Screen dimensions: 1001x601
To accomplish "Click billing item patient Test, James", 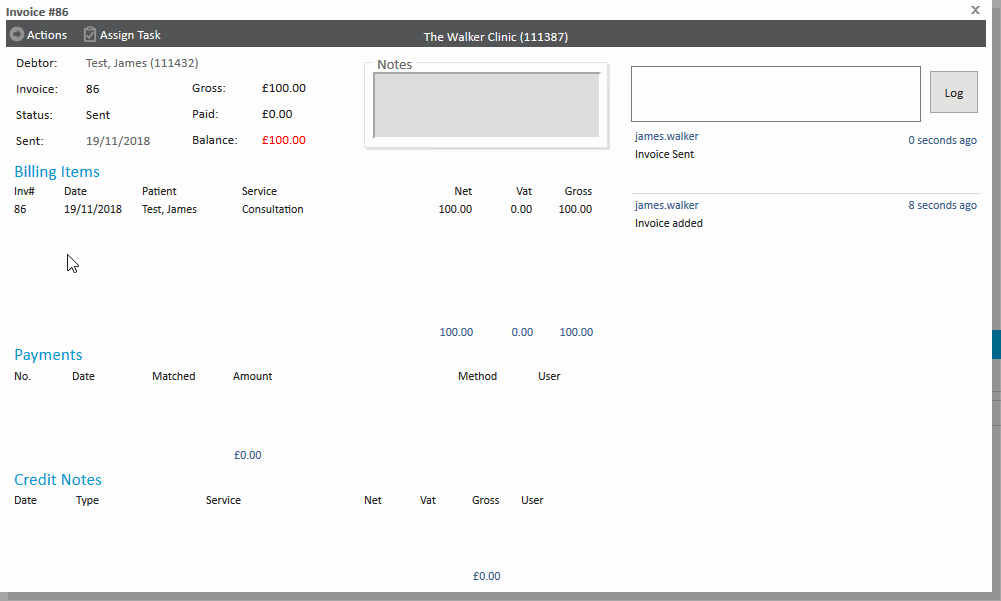I will 169,209.
